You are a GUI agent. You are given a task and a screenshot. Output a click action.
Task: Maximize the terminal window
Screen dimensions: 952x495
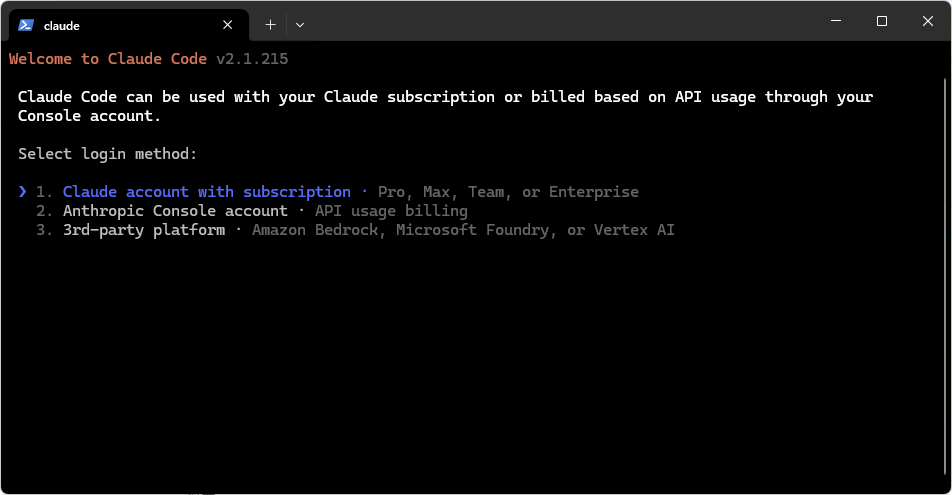coord(882,21)
